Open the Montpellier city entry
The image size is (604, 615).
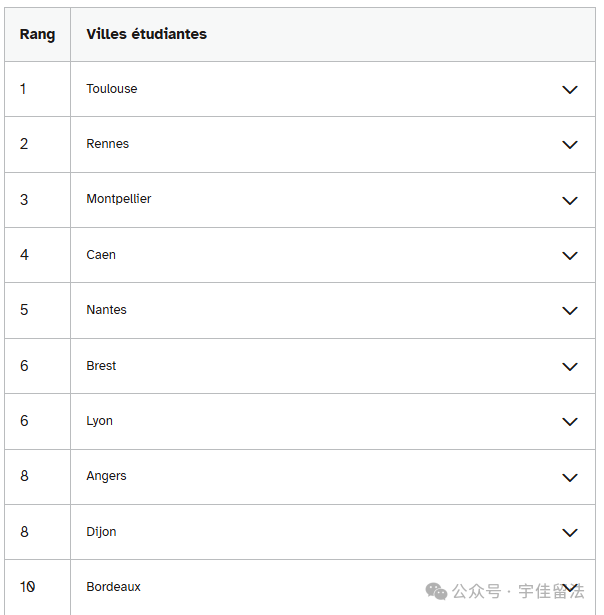(118, 199)
